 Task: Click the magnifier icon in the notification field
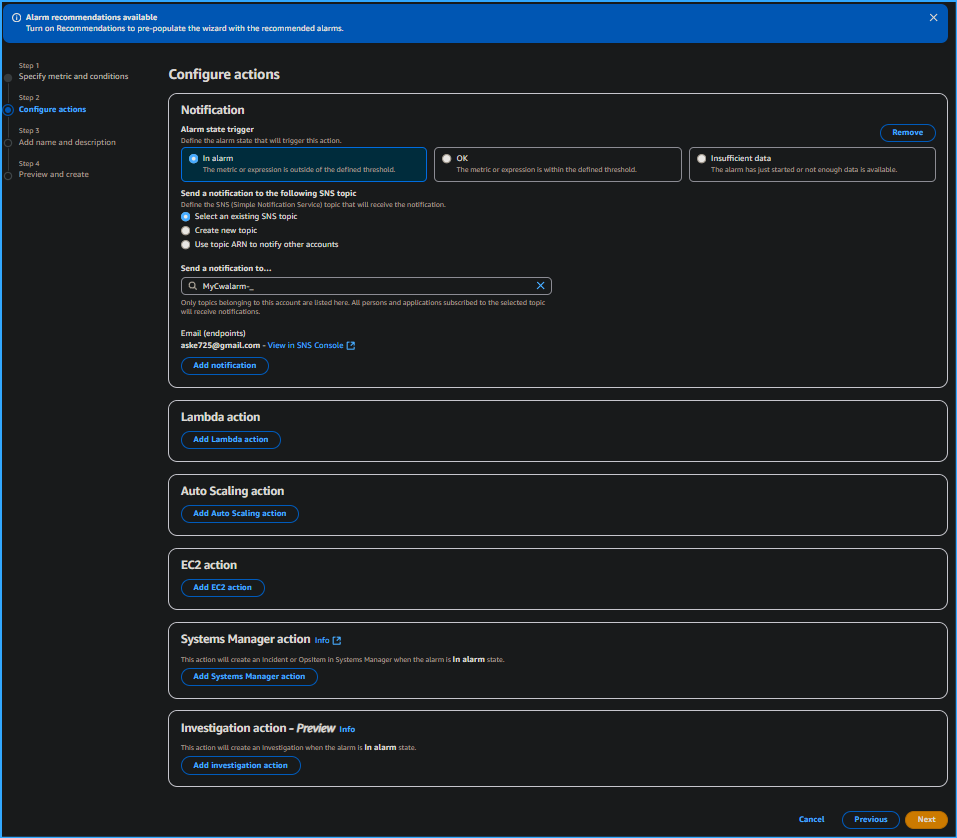191,285
